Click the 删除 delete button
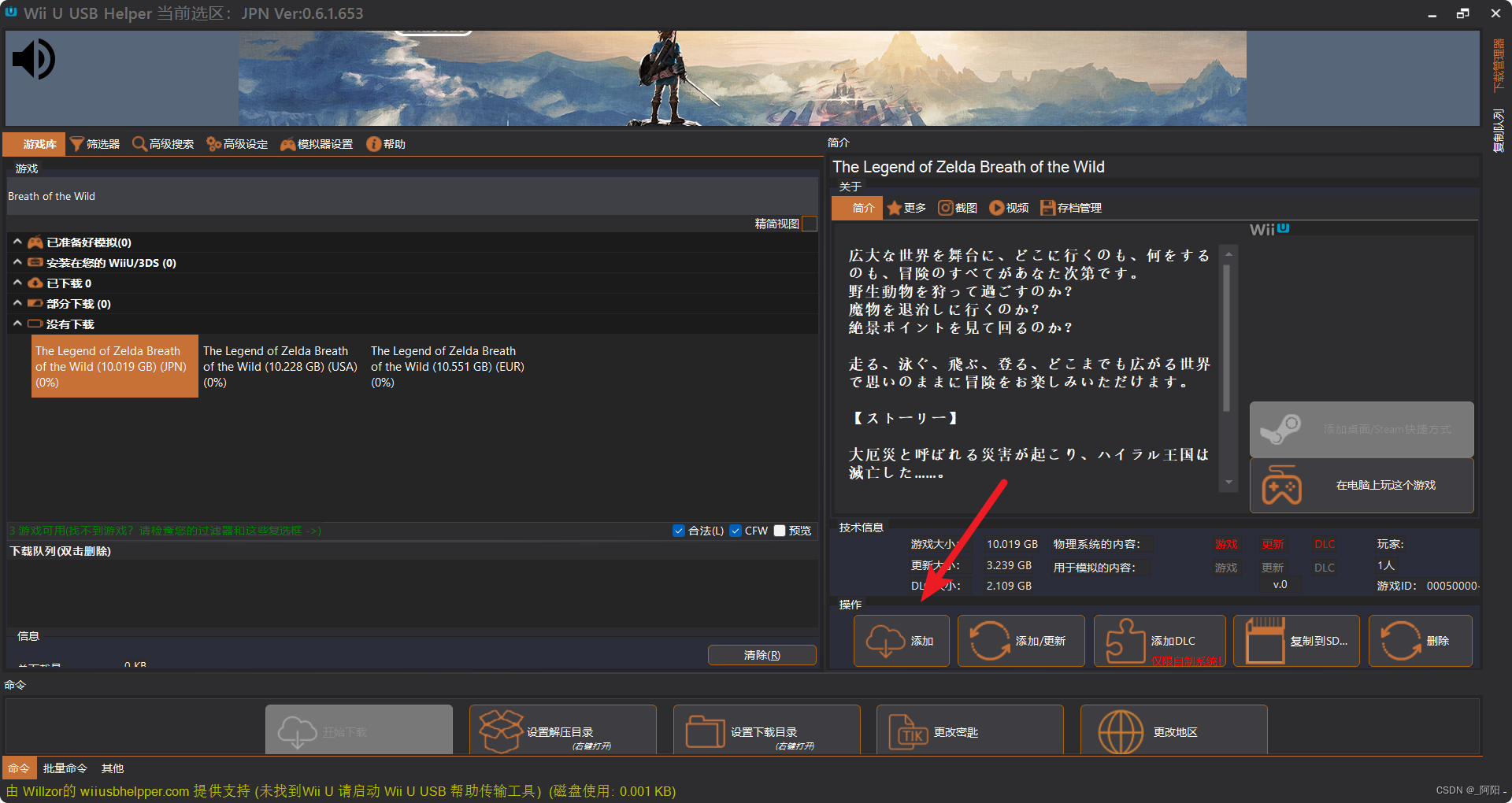The height and width of the screenshot is (803, 1512). pos(1421,641)
